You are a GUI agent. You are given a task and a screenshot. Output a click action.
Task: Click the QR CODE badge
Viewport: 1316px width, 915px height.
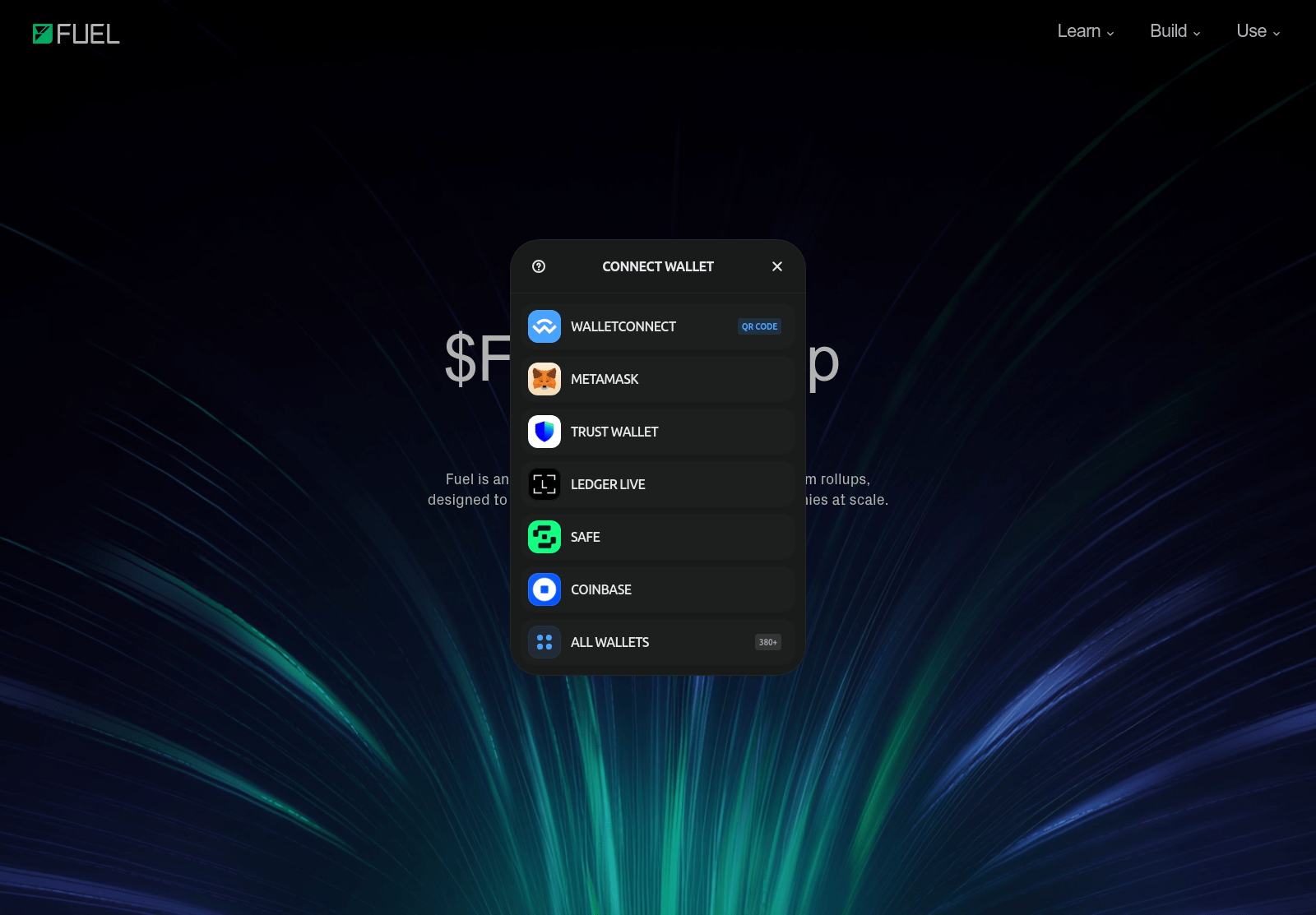point(759,326)
